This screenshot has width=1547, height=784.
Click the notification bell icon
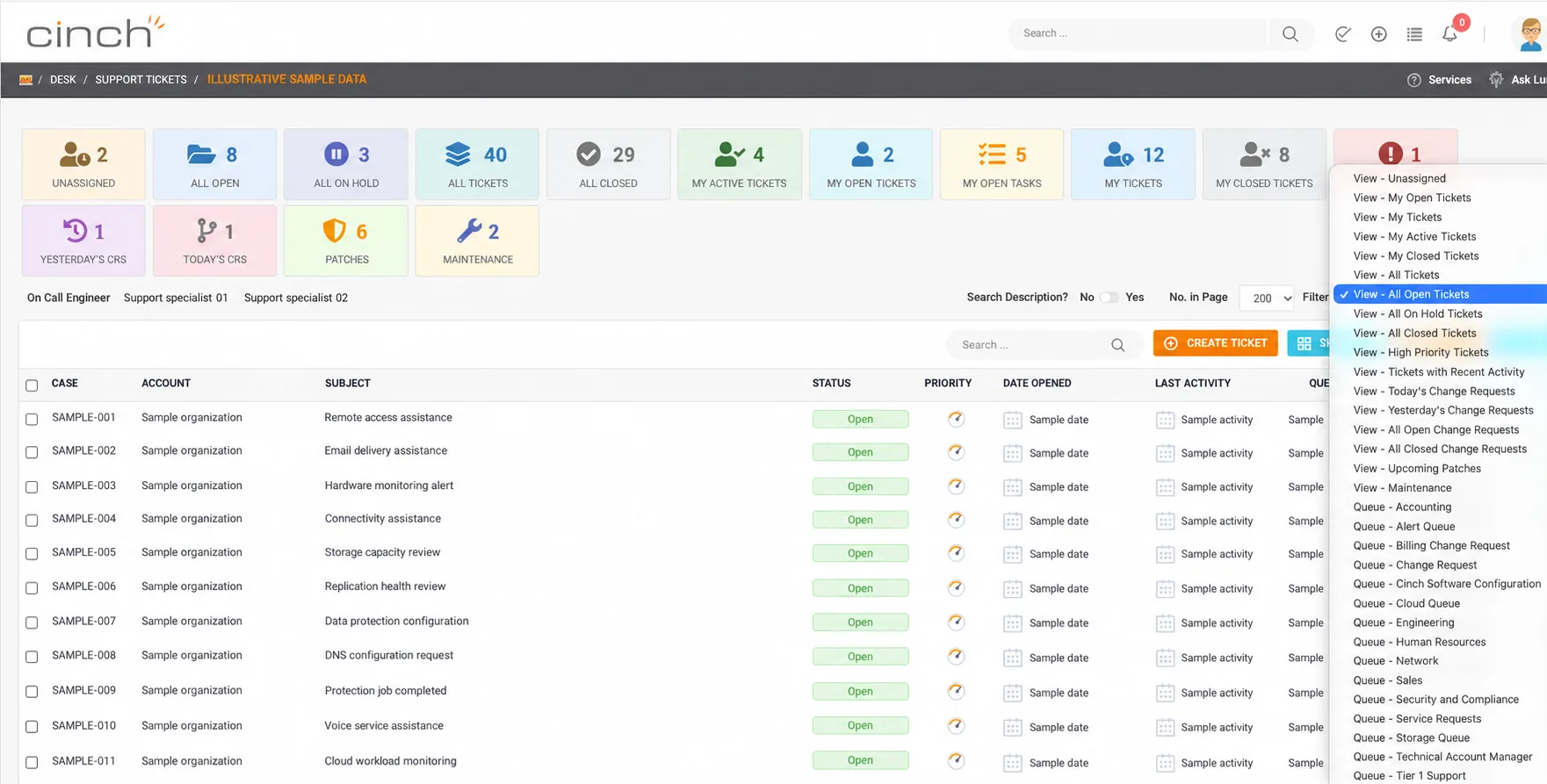1449,34
